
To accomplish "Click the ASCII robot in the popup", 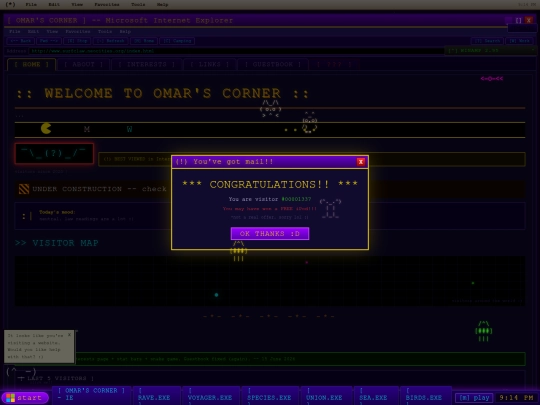I will point(330,209).
